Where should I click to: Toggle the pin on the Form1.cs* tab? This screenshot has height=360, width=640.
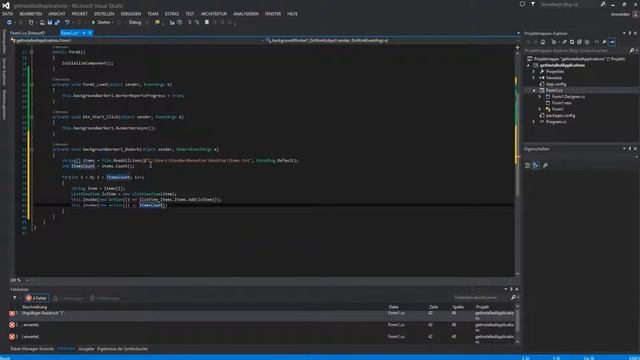pos(84,33)
